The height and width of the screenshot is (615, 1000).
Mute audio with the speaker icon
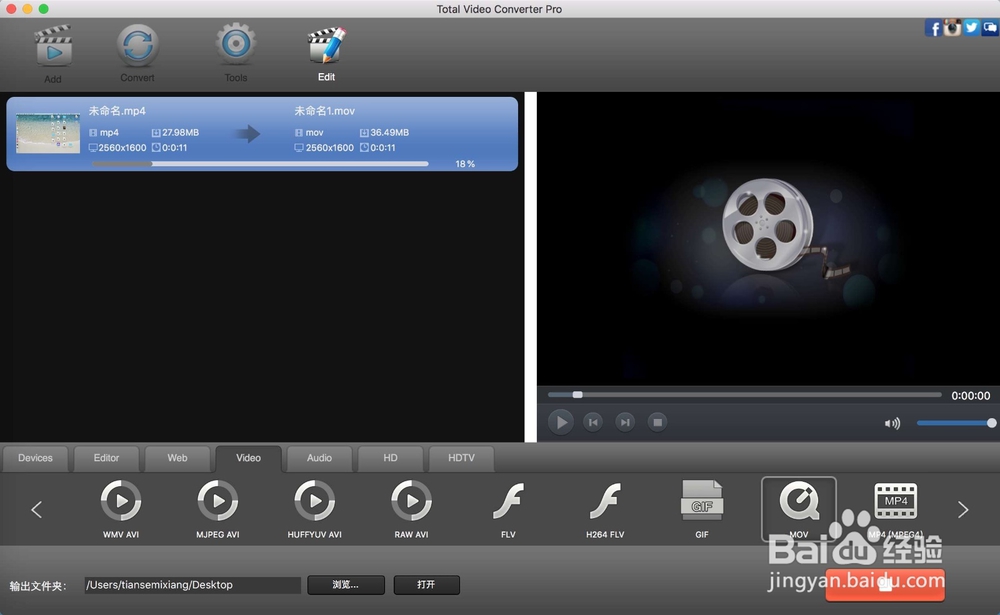tap(892, 423)
